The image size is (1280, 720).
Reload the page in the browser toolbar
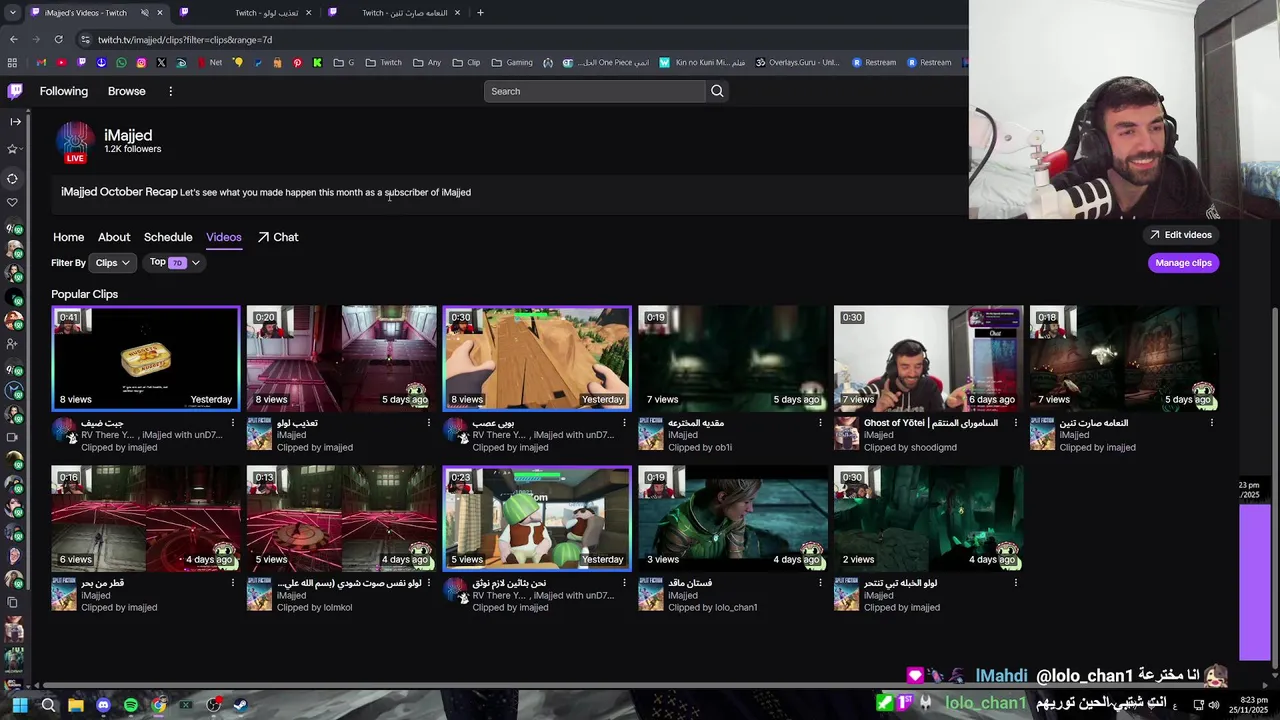click(x=58, y=40)
